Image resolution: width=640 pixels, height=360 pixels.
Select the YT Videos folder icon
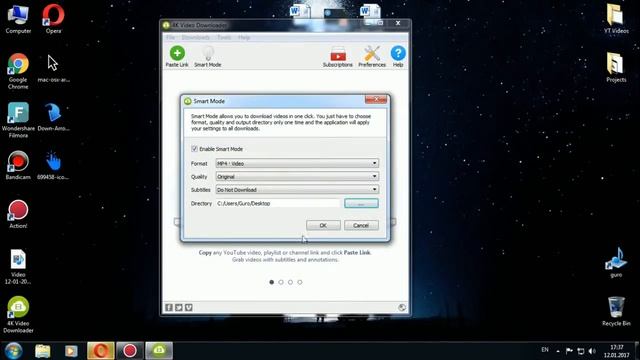[x=616, y=18]
